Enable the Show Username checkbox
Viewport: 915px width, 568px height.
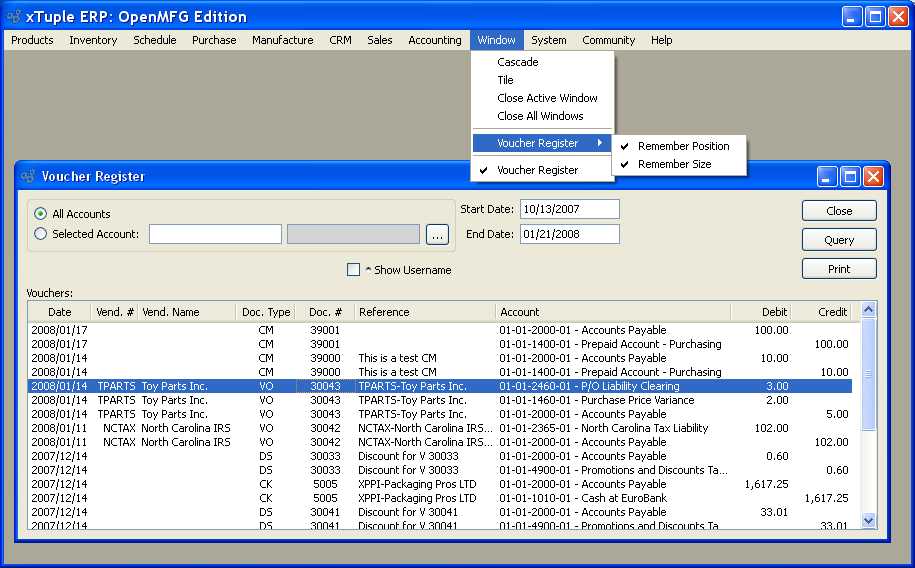(x=353, y=270)
